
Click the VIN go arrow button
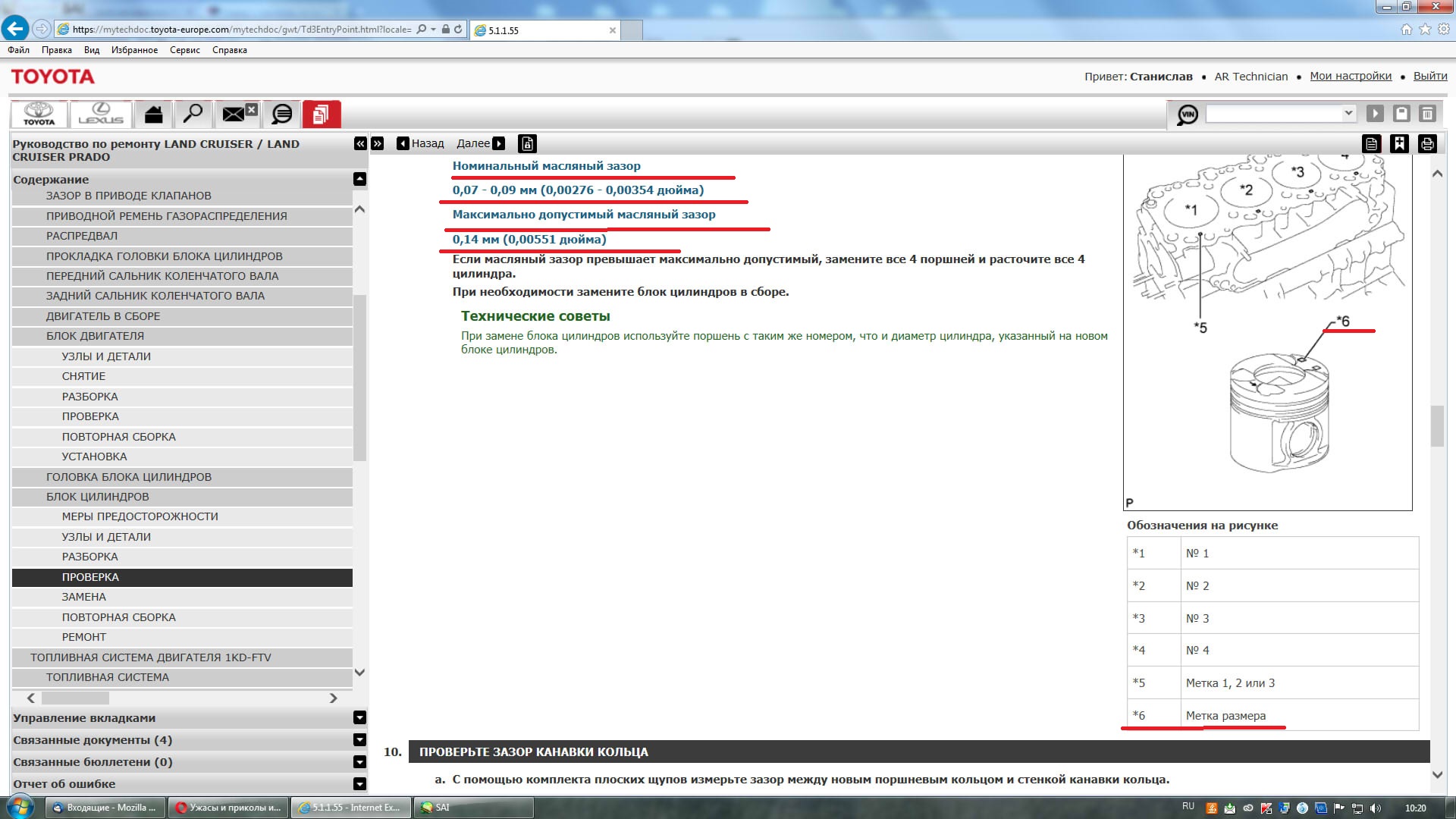(1375, 114)
